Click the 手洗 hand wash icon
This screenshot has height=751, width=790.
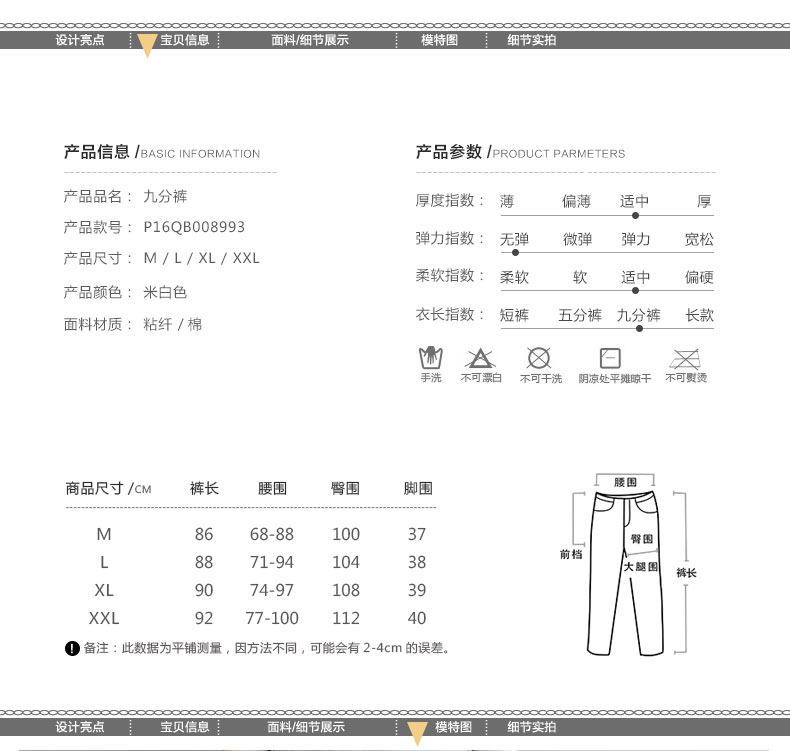(x=431, y=358)
